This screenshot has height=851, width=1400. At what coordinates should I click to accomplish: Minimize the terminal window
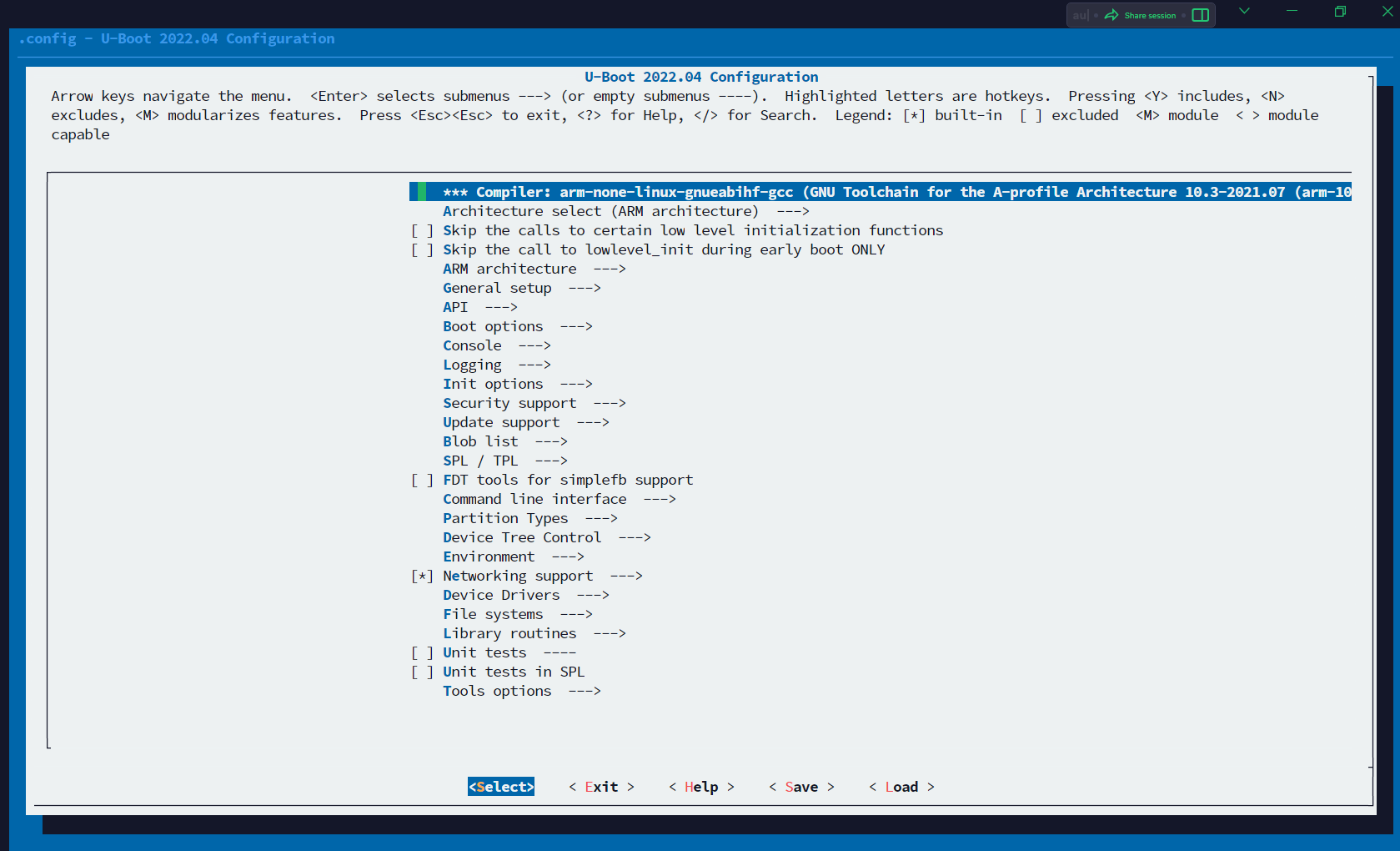click(1292, 11)
